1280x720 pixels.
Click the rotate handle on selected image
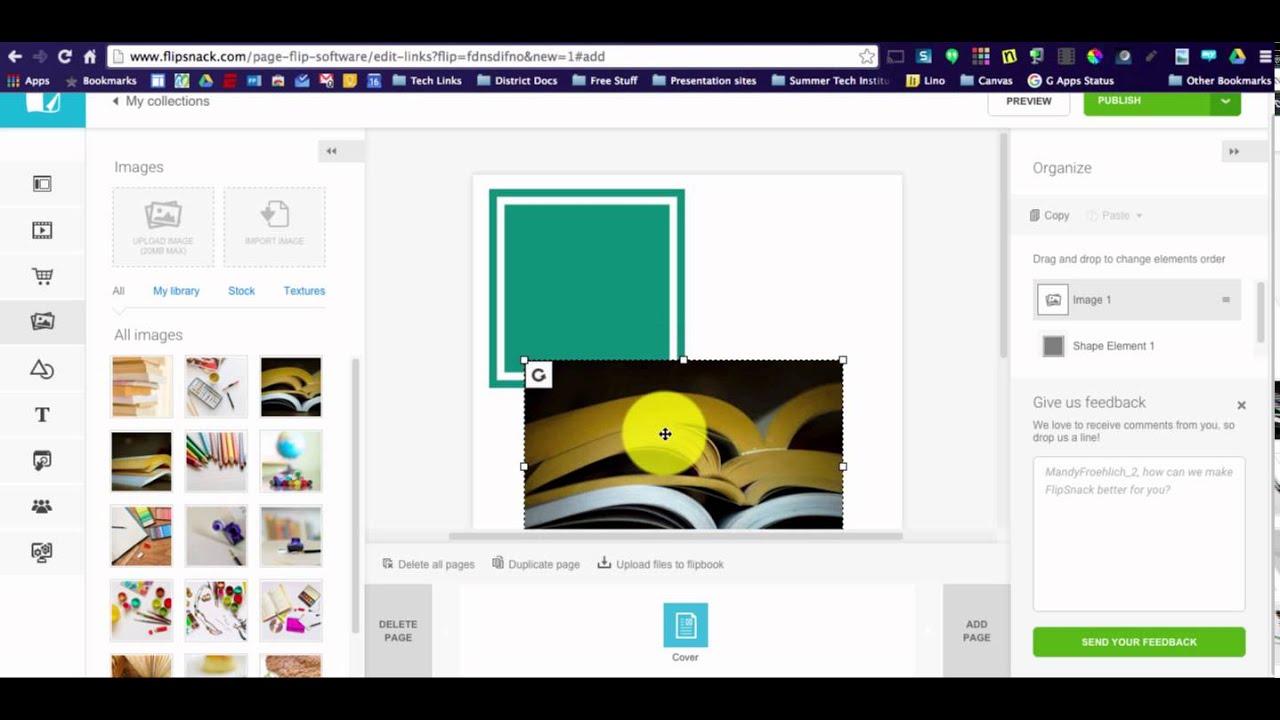click(x=538, y=375)
